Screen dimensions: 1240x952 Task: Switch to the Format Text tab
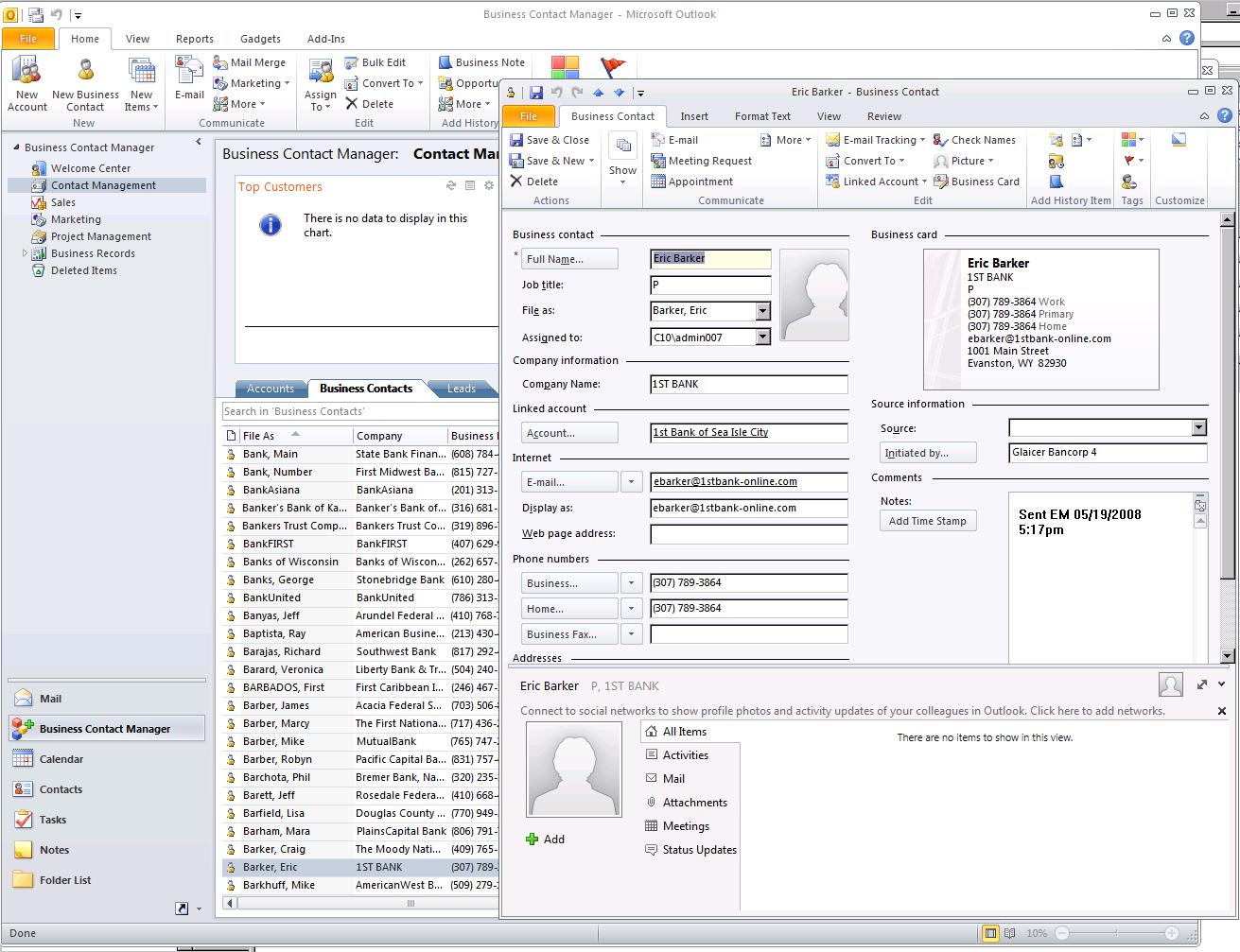point(761,116)
